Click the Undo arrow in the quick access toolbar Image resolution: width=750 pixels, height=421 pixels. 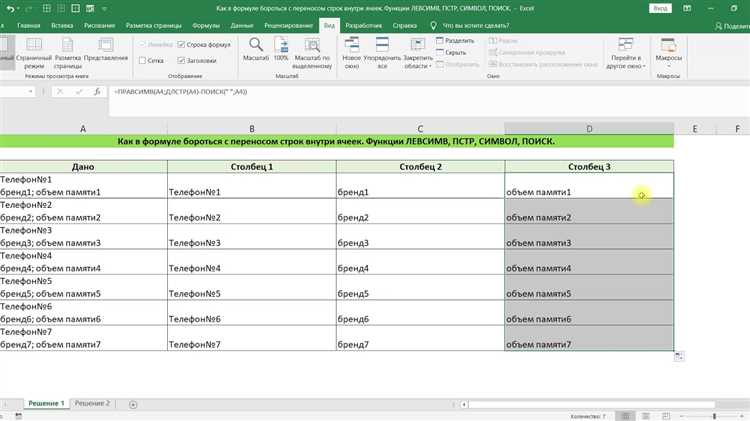tap(10, 9)
